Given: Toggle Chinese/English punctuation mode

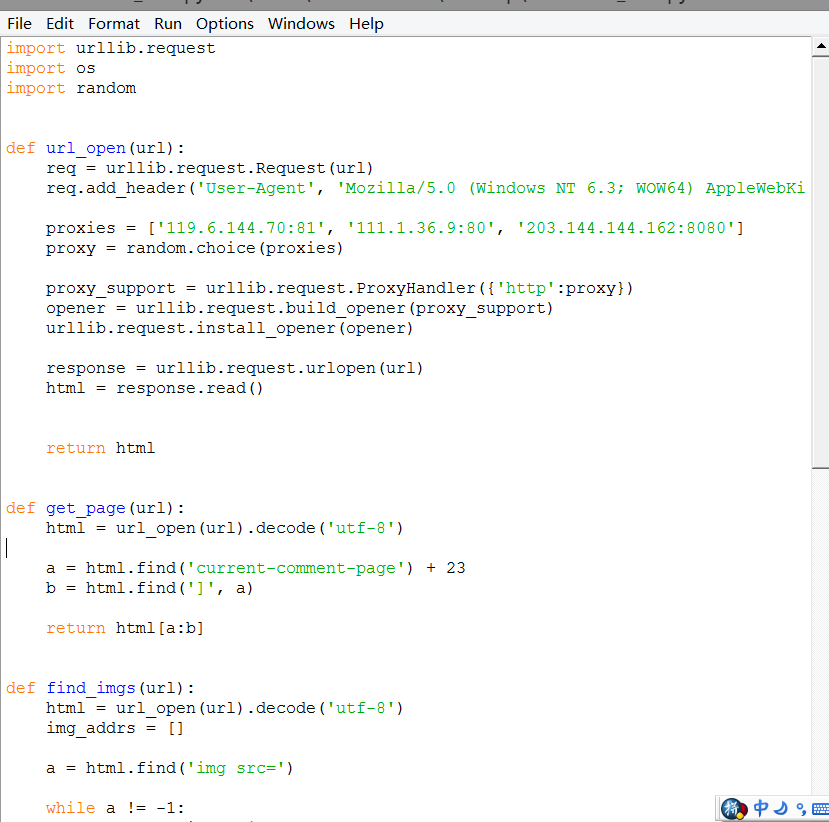Looking at the screenshot, I should pos(800,808).
